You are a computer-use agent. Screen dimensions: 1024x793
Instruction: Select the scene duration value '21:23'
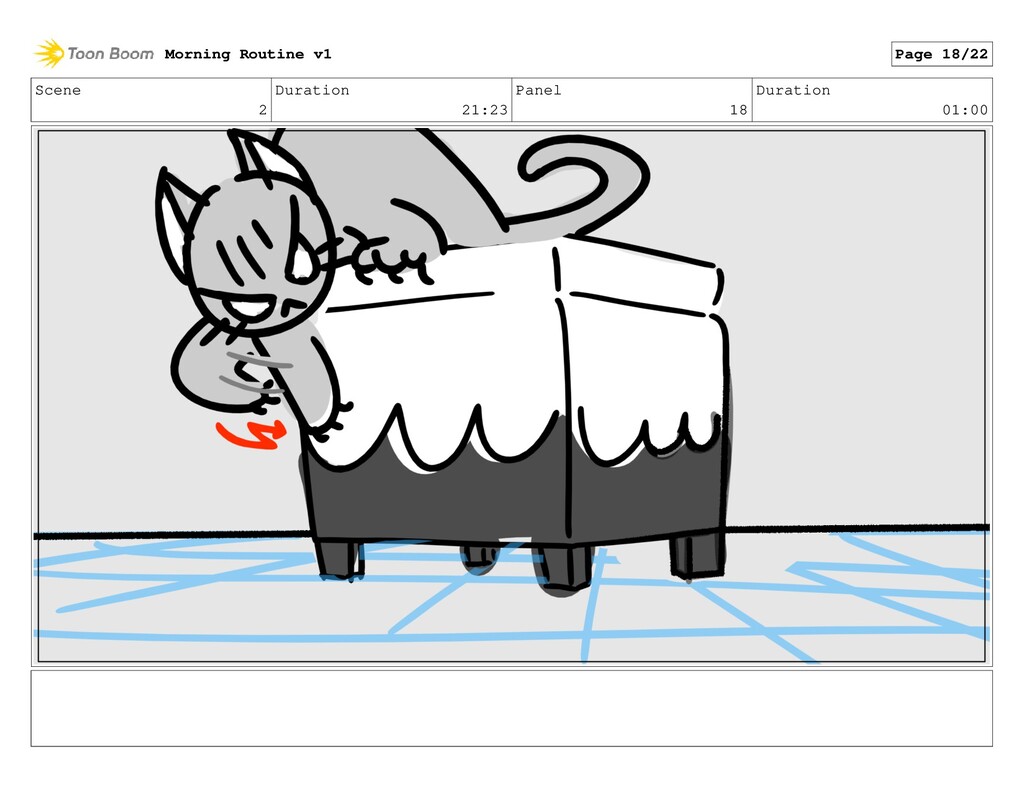[485, 110]
